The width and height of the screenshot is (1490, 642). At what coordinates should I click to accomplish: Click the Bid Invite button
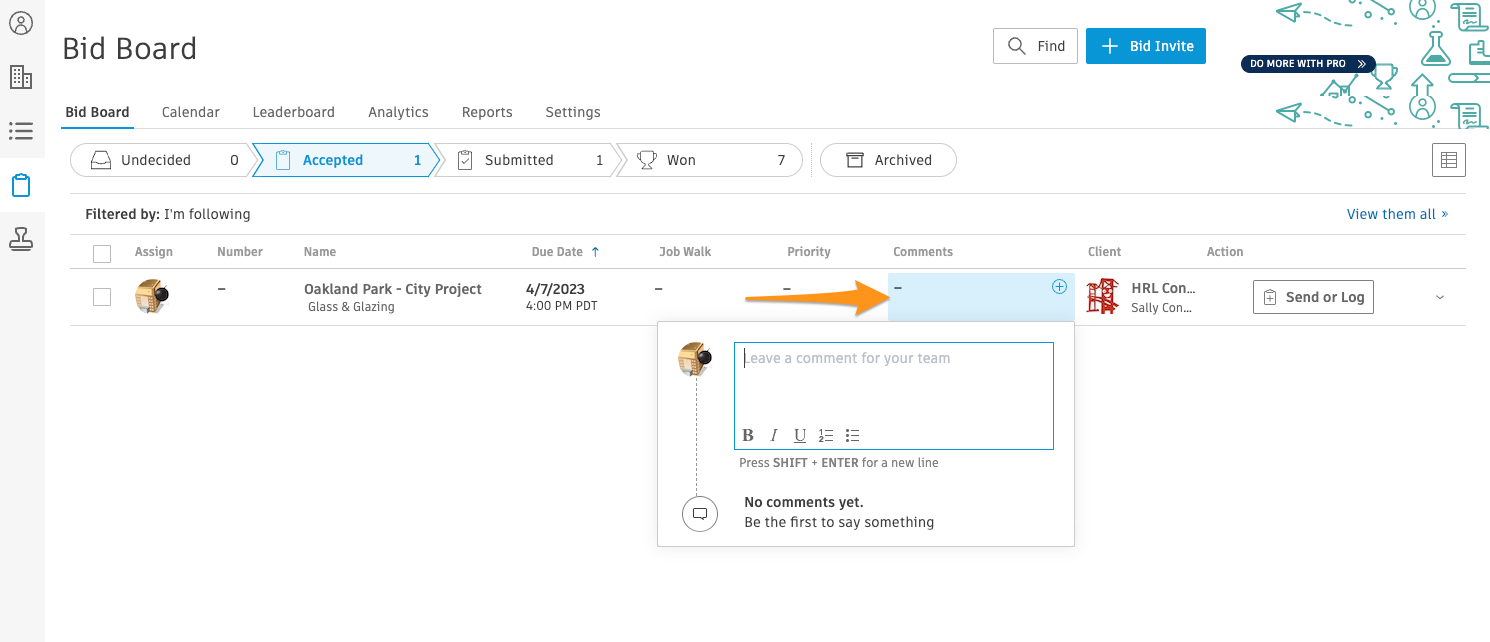pos(1146,46)
